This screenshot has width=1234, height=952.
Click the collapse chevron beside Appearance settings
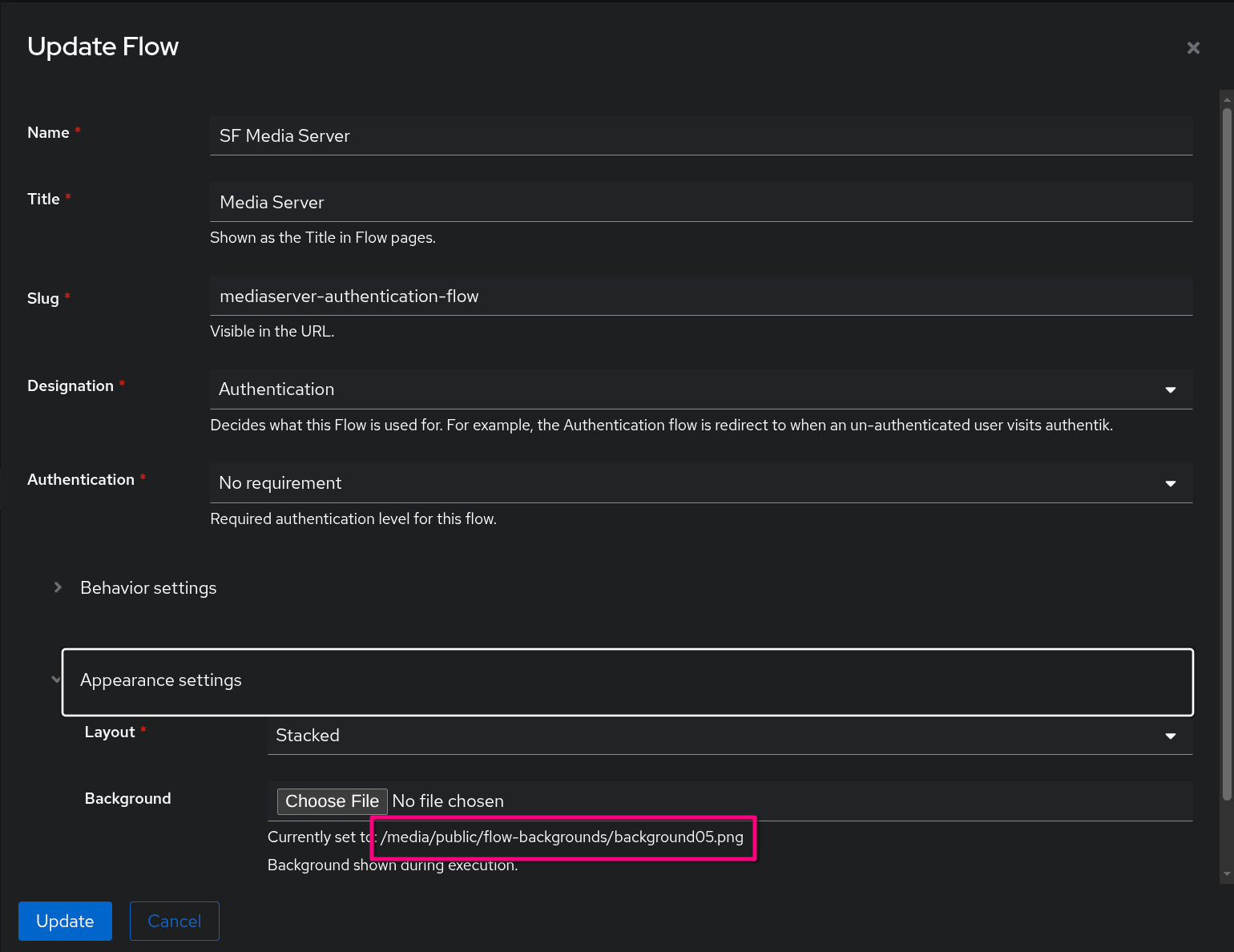tap(55, 680)
